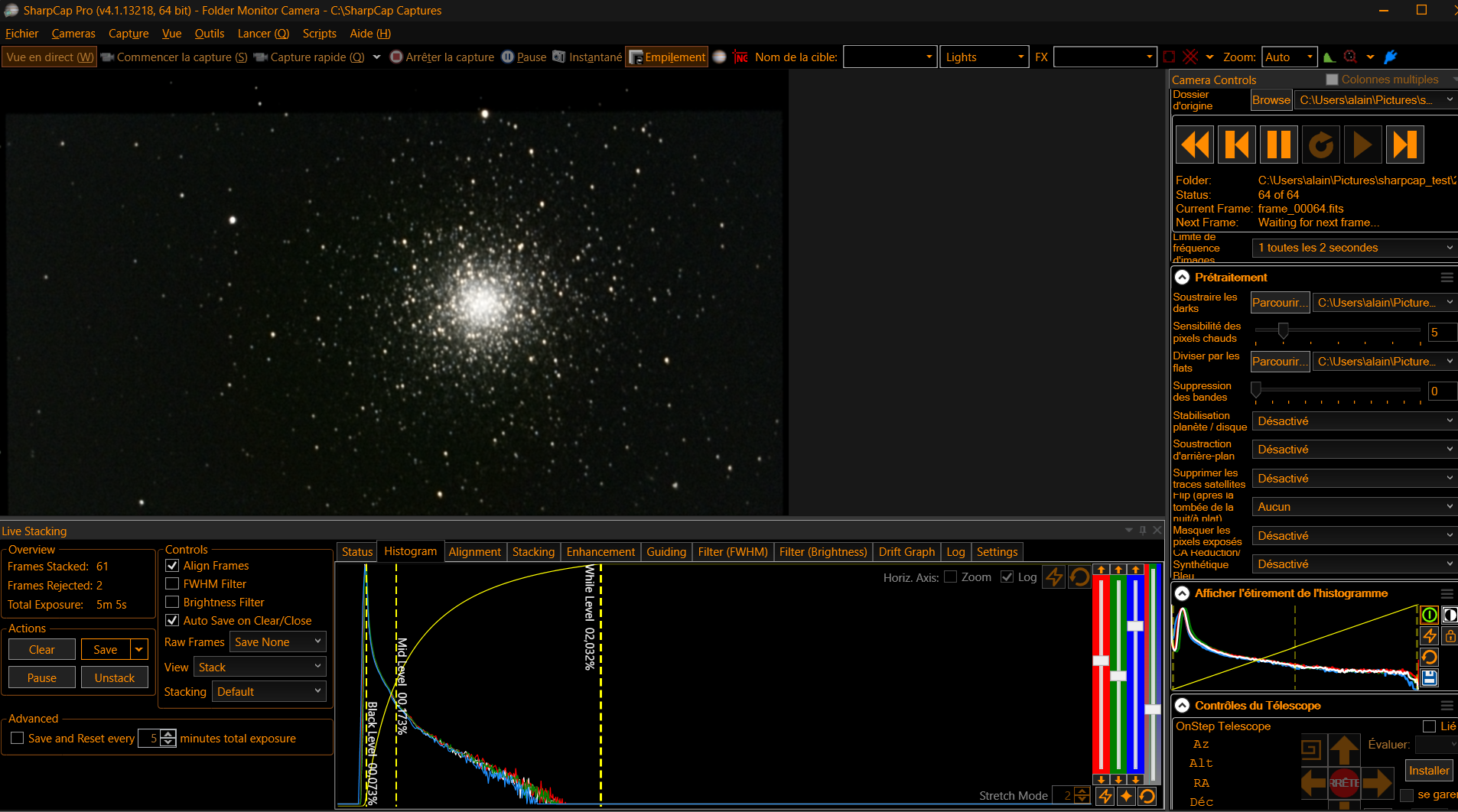Enable Save and Reset every checkbox

click(17, 739)
